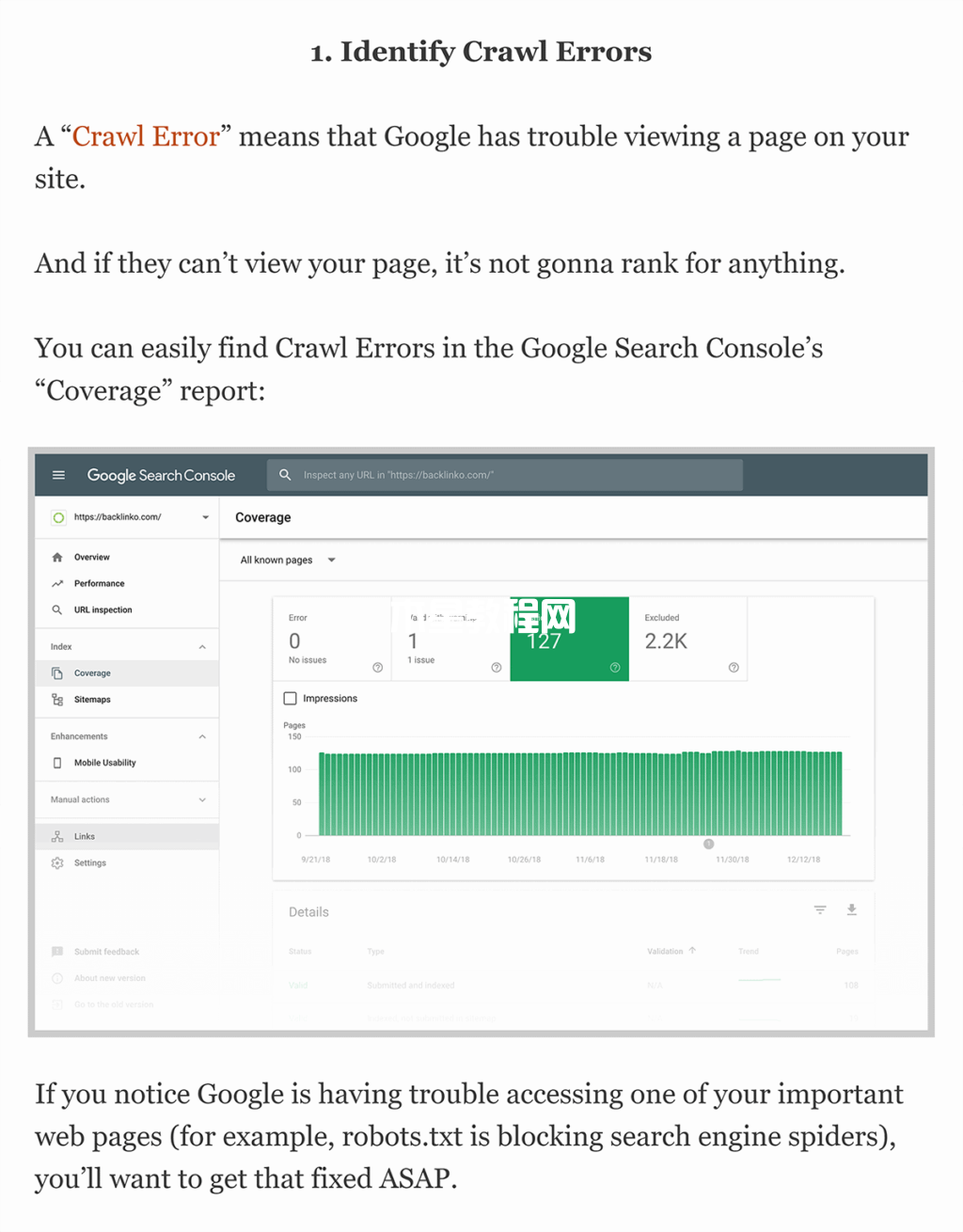
Task: Click the Settings gear icon
Action: (x=57, y=862)
